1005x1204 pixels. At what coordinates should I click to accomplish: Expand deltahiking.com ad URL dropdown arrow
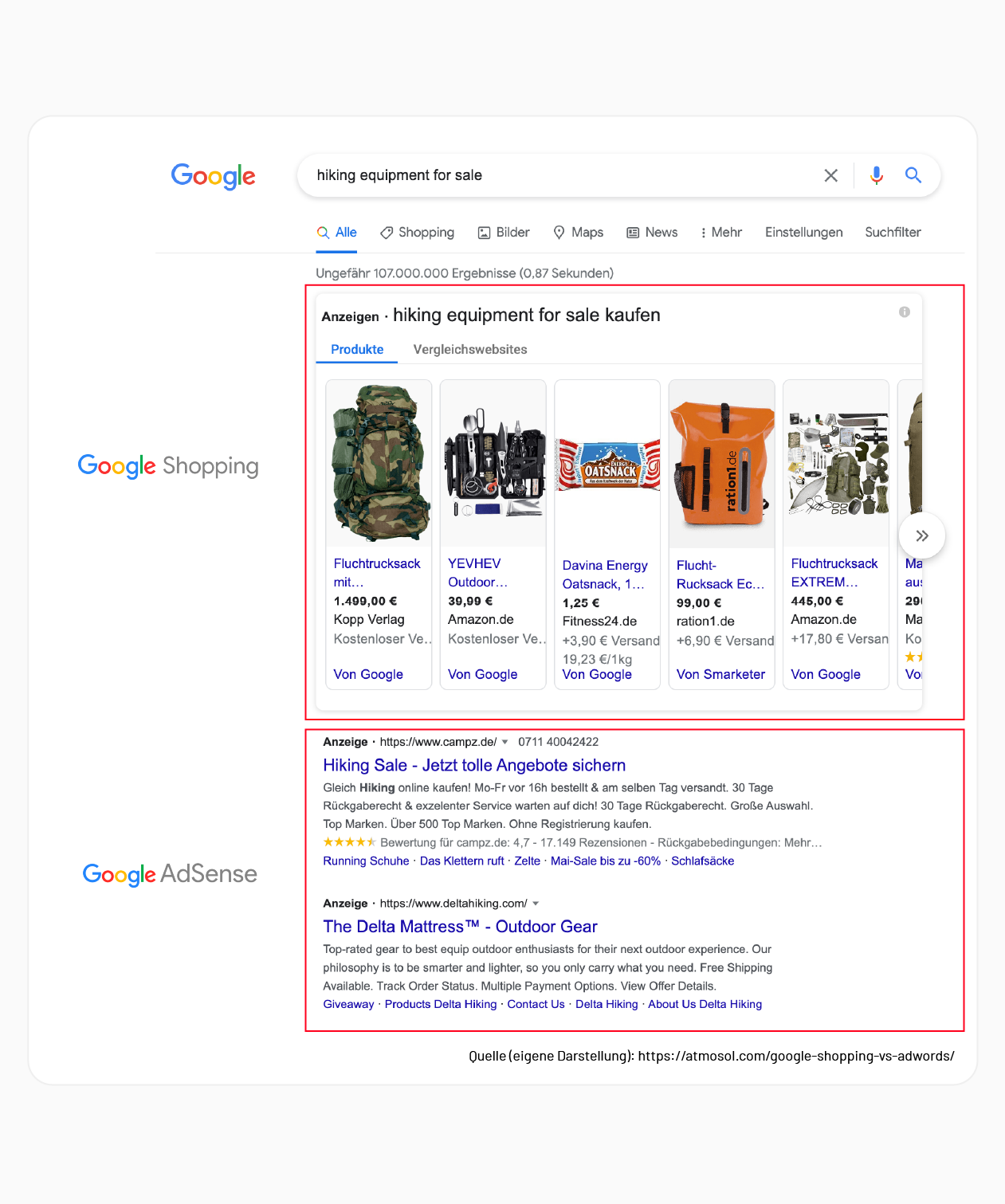click(x=536, y=904)
